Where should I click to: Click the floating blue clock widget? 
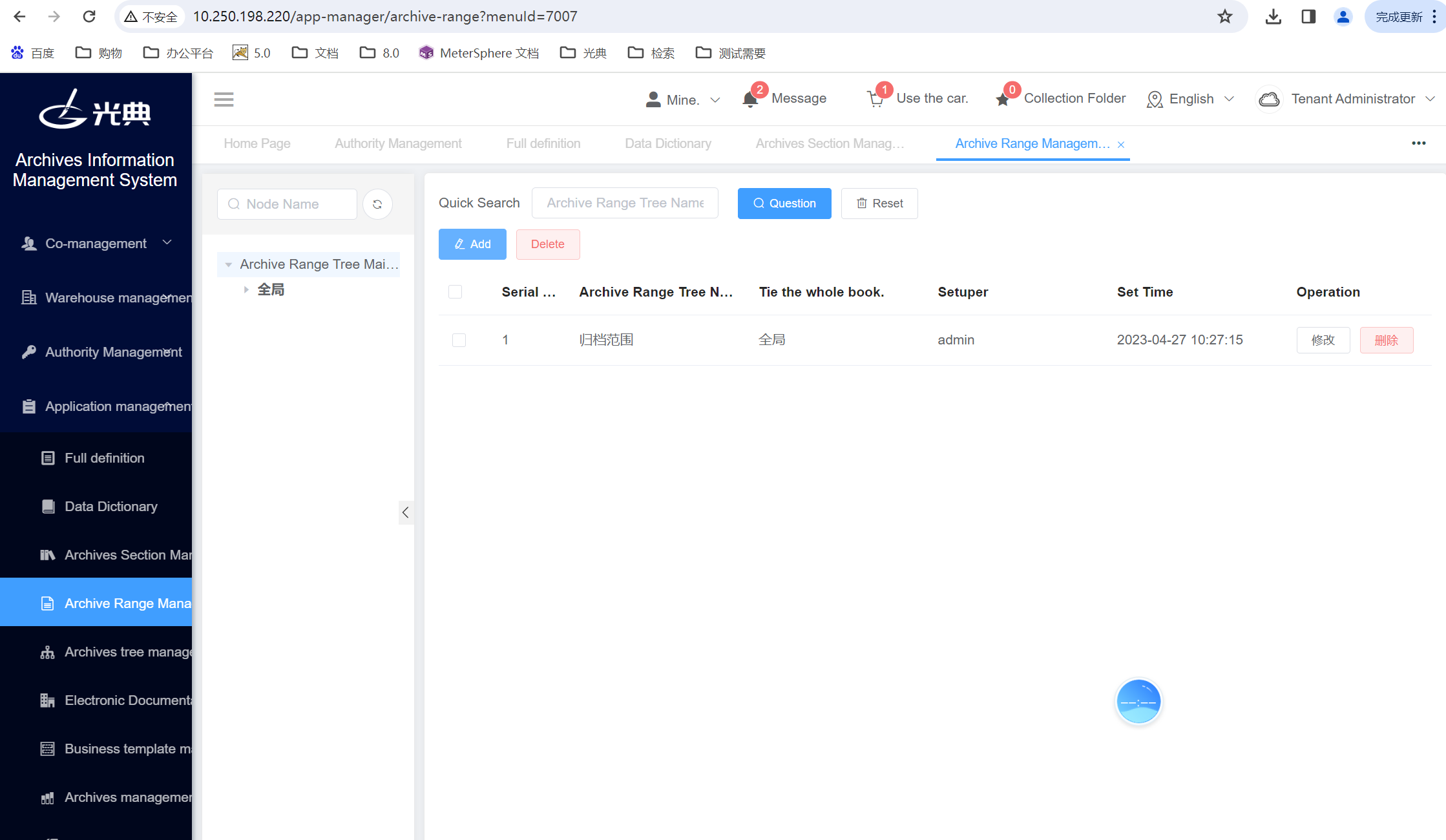(x=1138, y=701)
